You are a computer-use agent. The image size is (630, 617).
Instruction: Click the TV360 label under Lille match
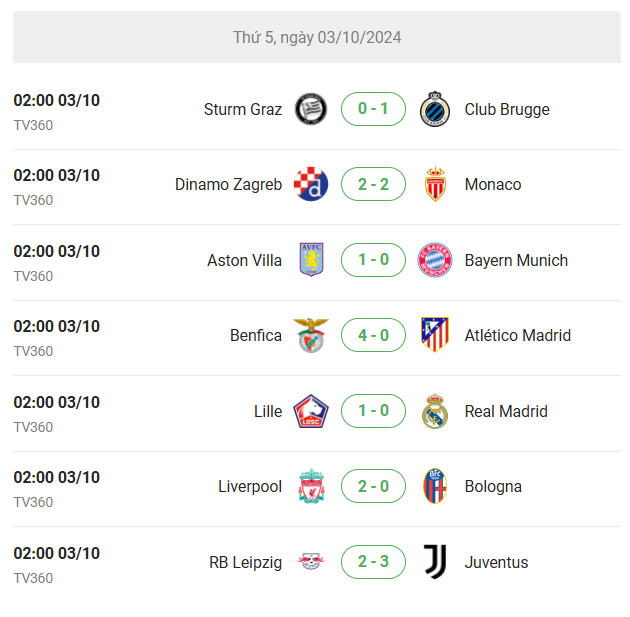pos(33,427)
